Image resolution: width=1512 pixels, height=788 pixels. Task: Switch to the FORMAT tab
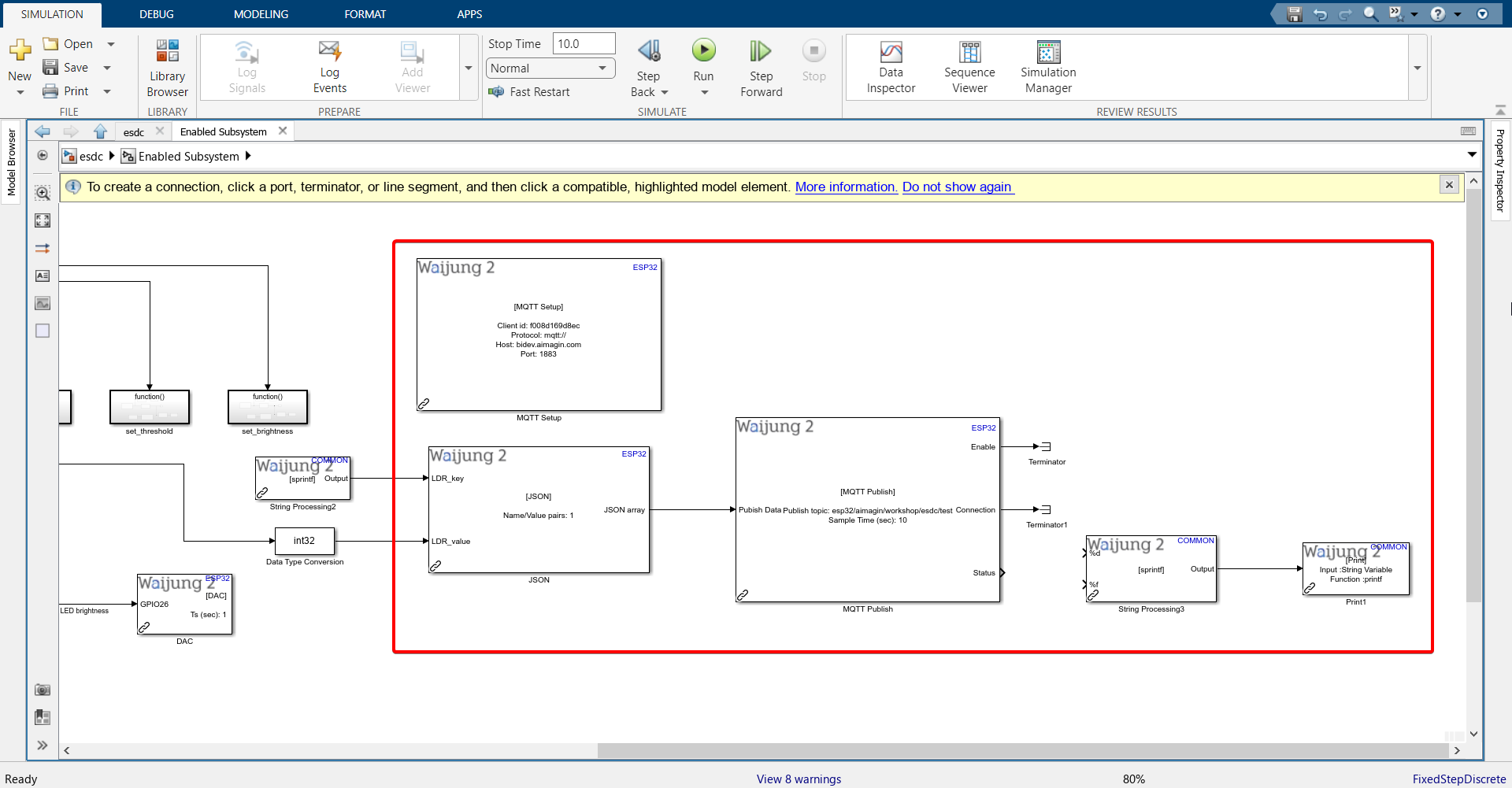tap(365, 14)
